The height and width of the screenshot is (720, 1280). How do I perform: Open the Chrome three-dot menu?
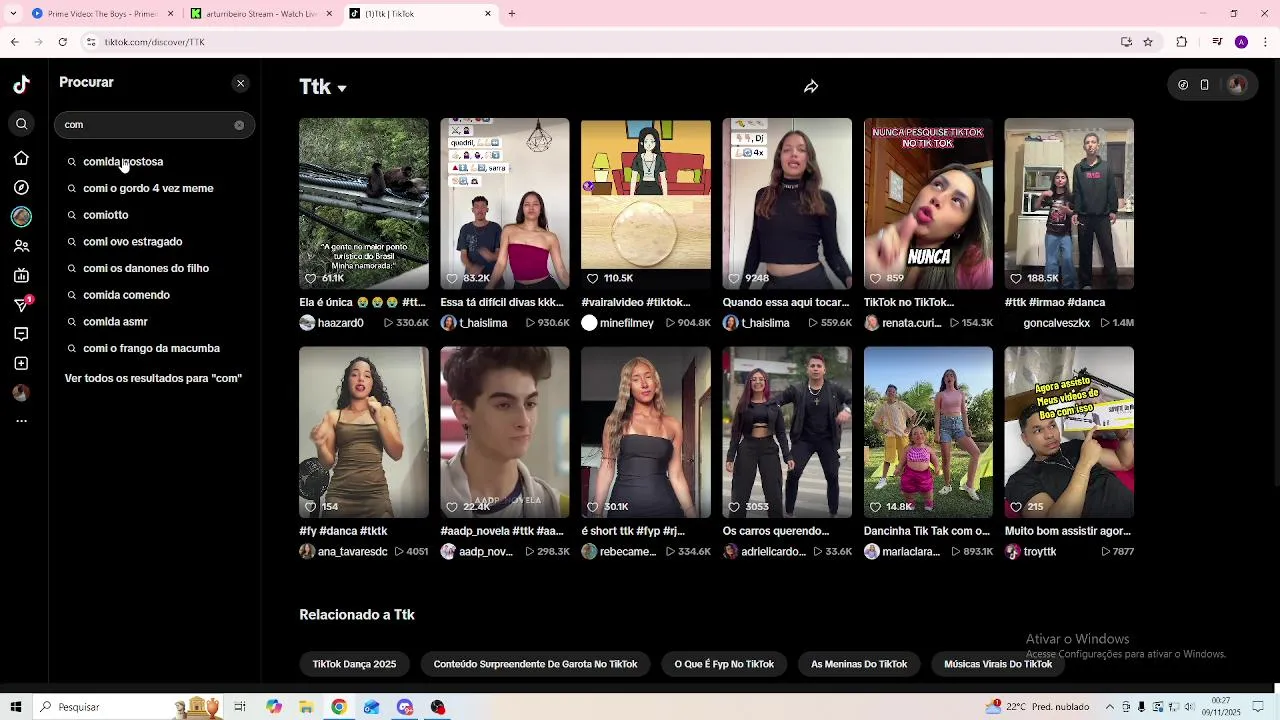(1266, 42)
